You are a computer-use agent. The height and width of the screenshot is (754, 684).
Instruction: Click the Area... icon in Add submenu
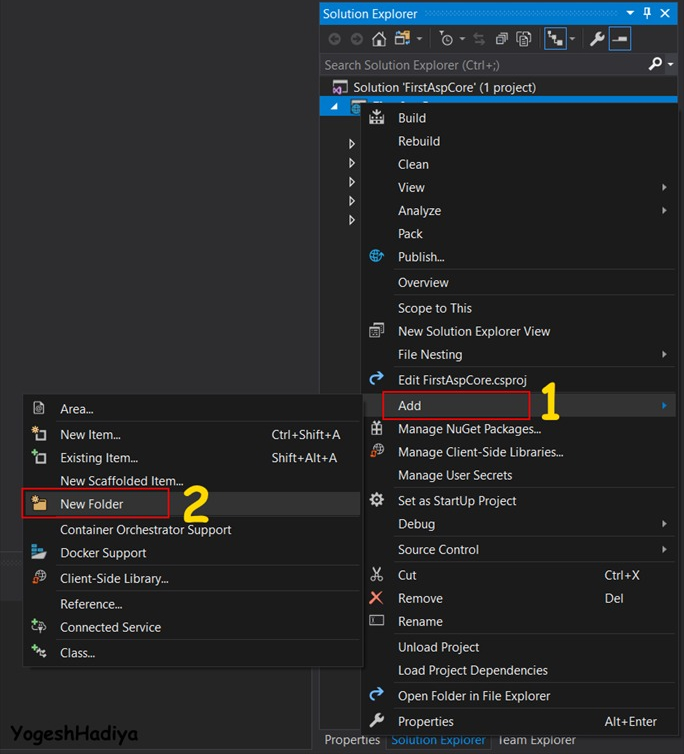pyautogui.click(x=39, y=408)
